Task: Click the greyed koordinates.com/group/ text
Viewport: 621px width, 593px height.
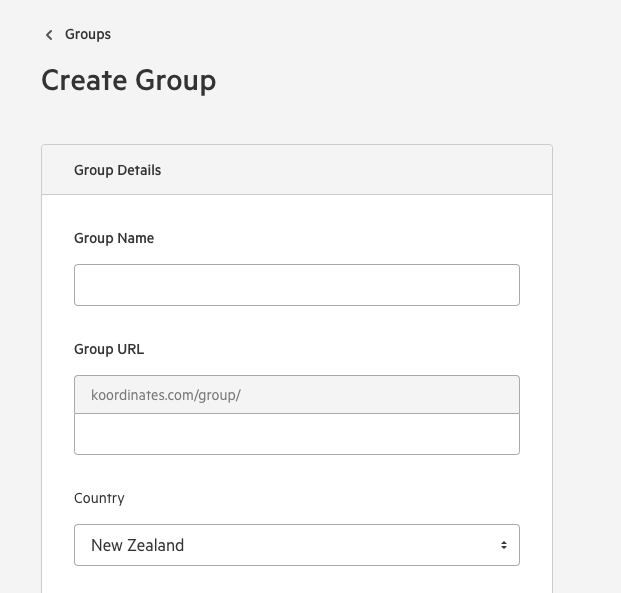Action: tap(166, 395)
